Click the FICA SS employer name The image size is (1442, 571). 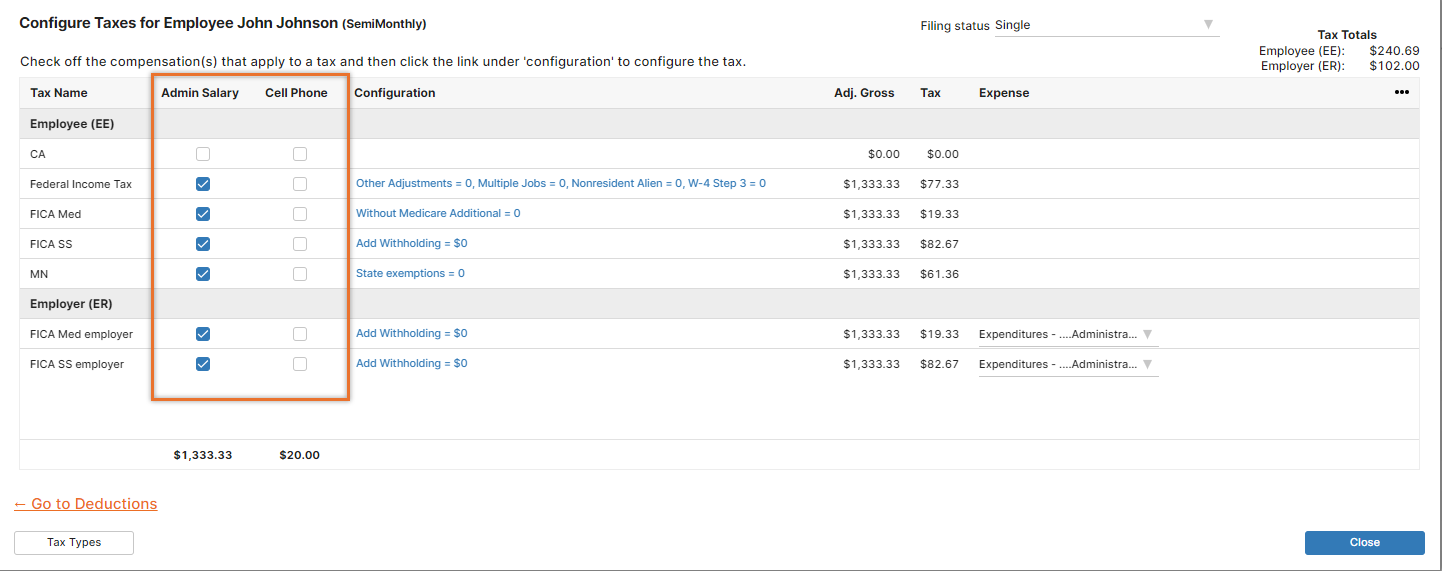tap(77, 364)
